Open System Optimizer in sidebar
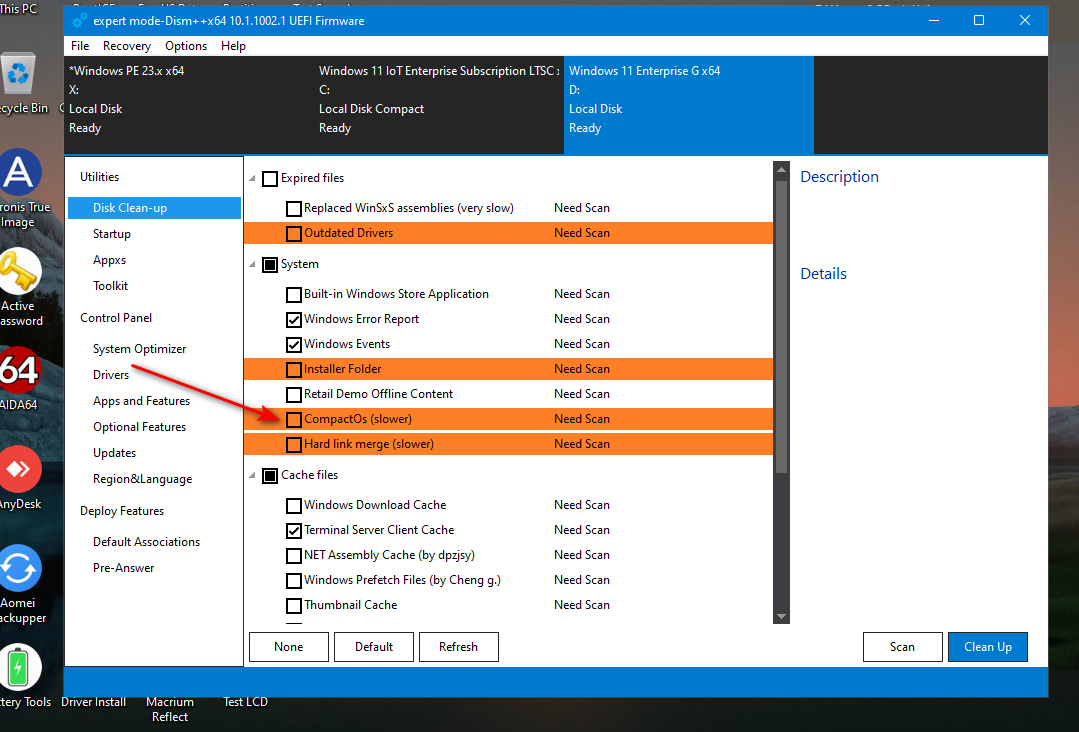Viewport: 1079px width, 732px height. click(x=140, y=349)
